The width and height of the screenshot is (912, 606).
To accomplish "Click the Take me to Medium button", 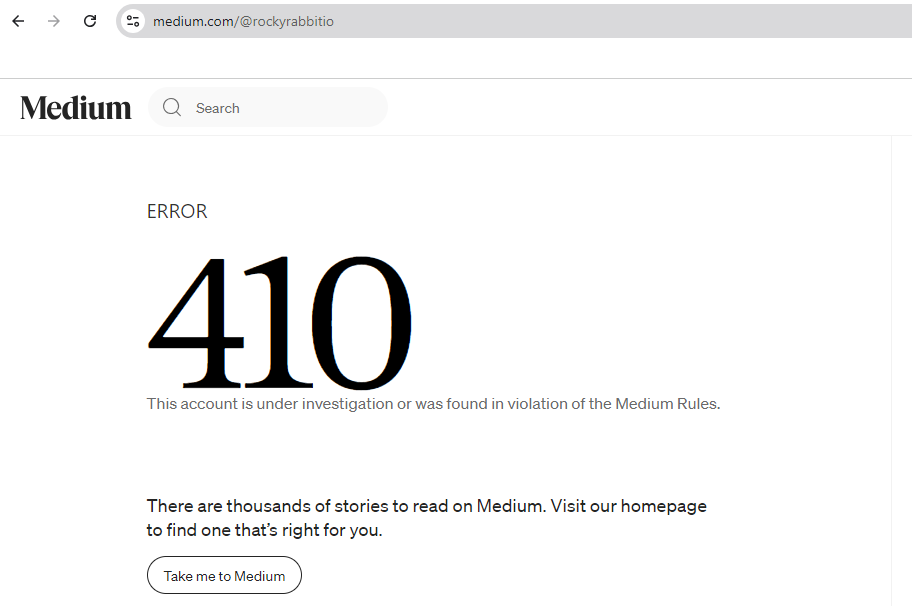I will point(224,575).
